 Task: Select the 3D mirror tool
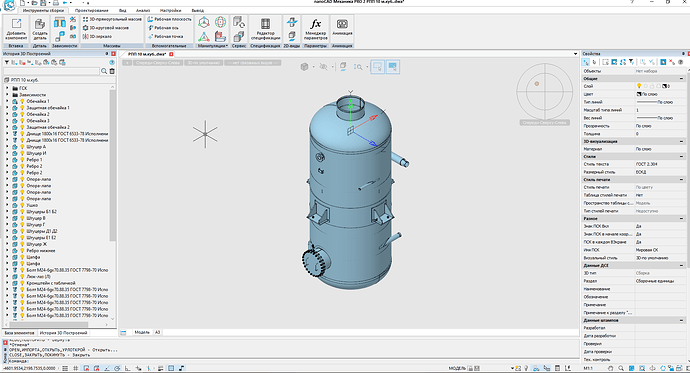(x=97, y=37)
